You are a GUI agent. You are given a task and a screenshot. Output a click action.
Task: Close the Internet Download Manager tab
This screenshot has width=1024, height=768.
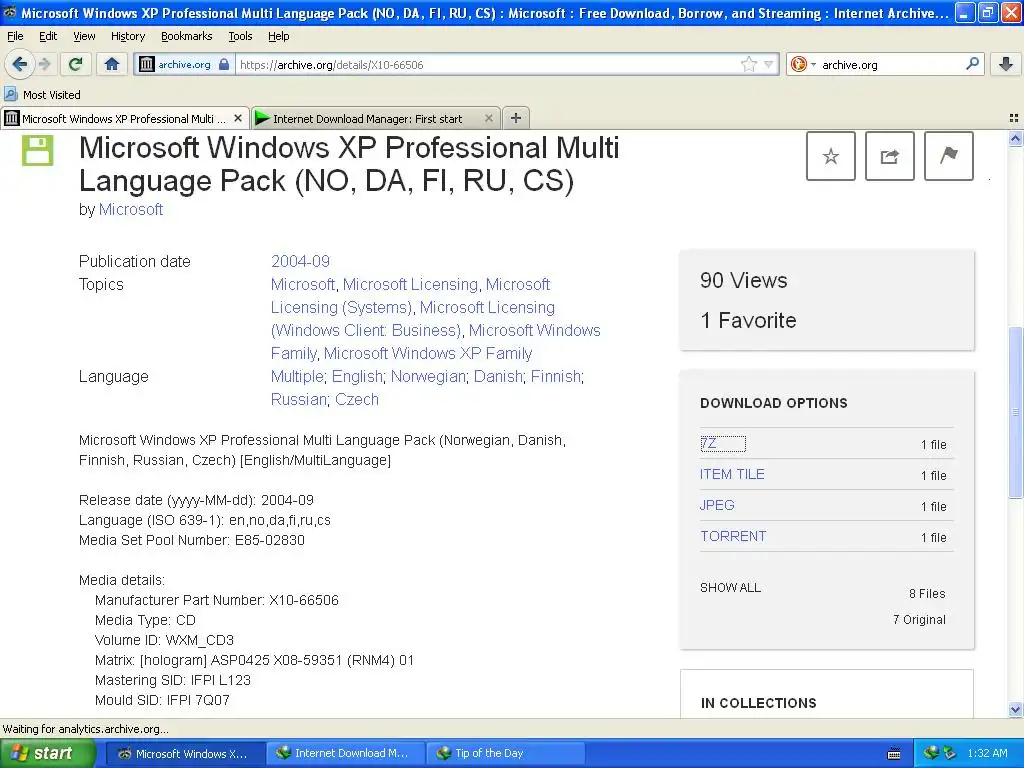[x=488, y=118]
